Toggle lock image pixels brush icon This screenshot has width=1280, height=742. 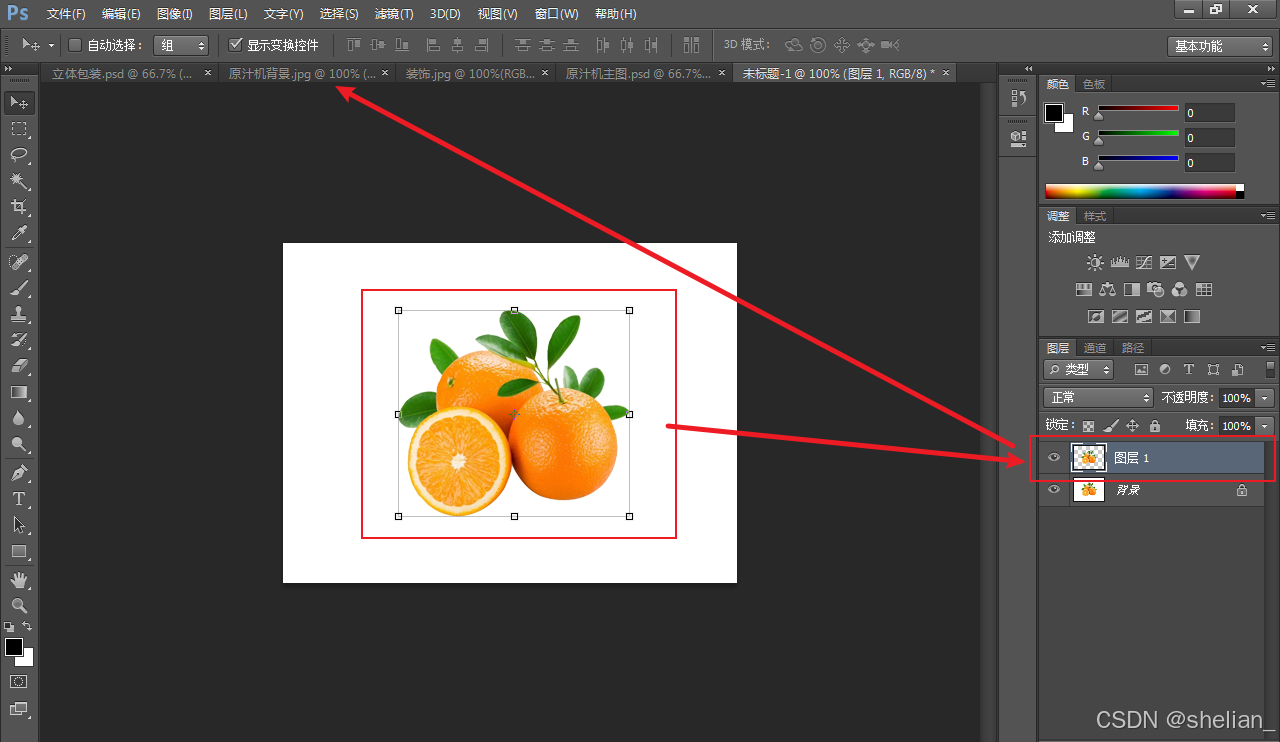tap(1111, 425)
